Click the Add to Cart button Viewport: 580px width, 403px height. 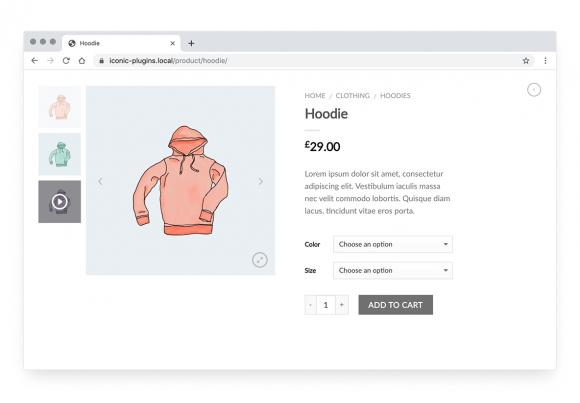395,305
